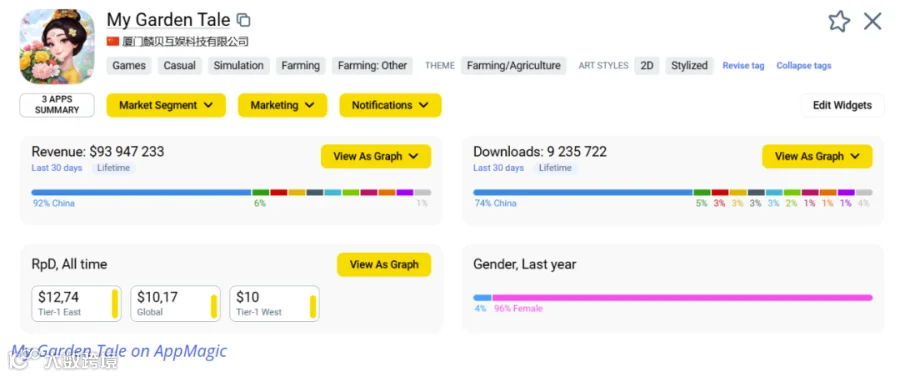Open the publisher company name link
The image size is (900, 377).
(x=185, y=41)
